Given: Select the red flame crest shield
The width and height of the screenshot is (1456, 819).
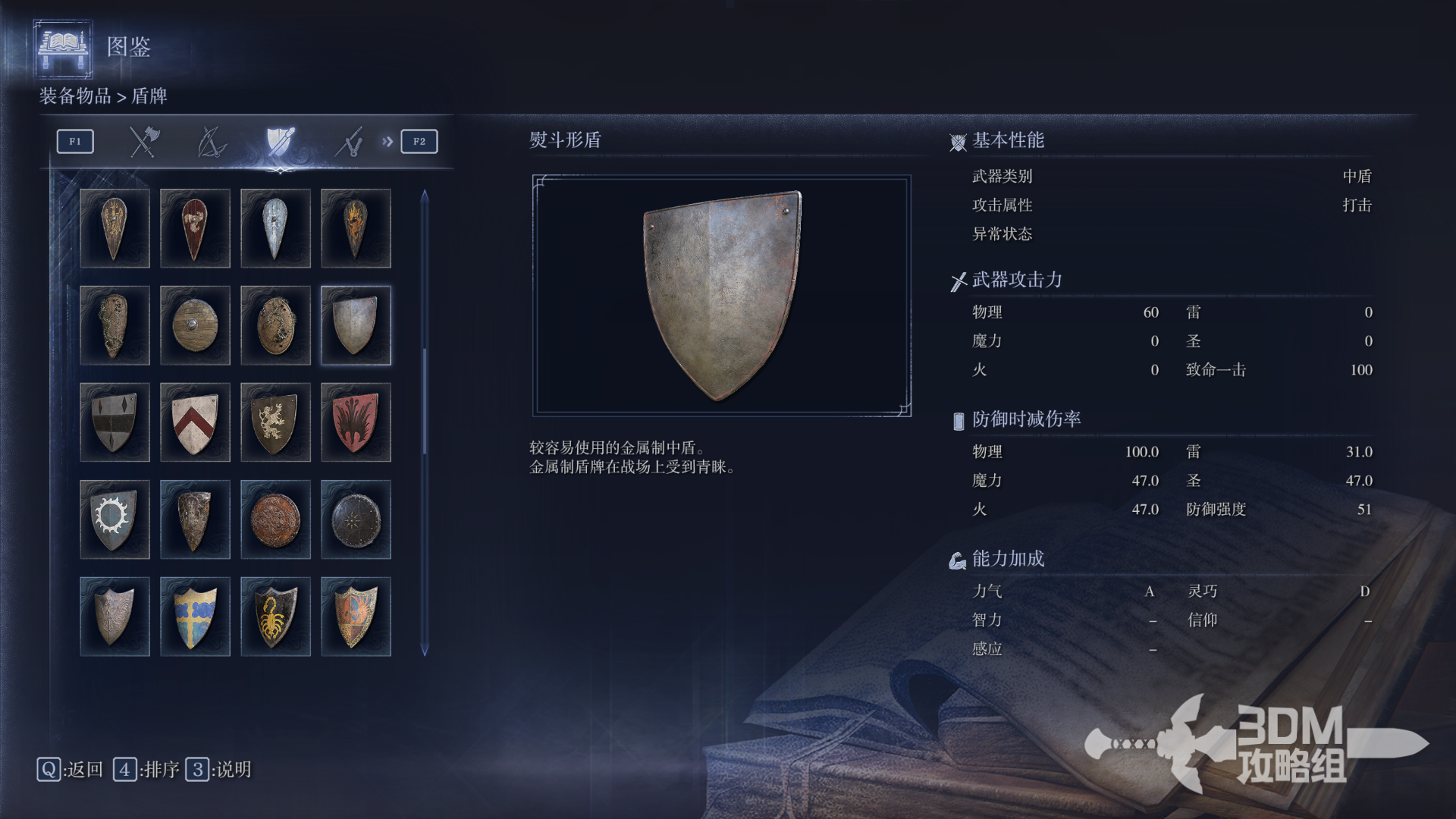Looking at the screenshot, I should pyautogui.click(x=356, y=422).
